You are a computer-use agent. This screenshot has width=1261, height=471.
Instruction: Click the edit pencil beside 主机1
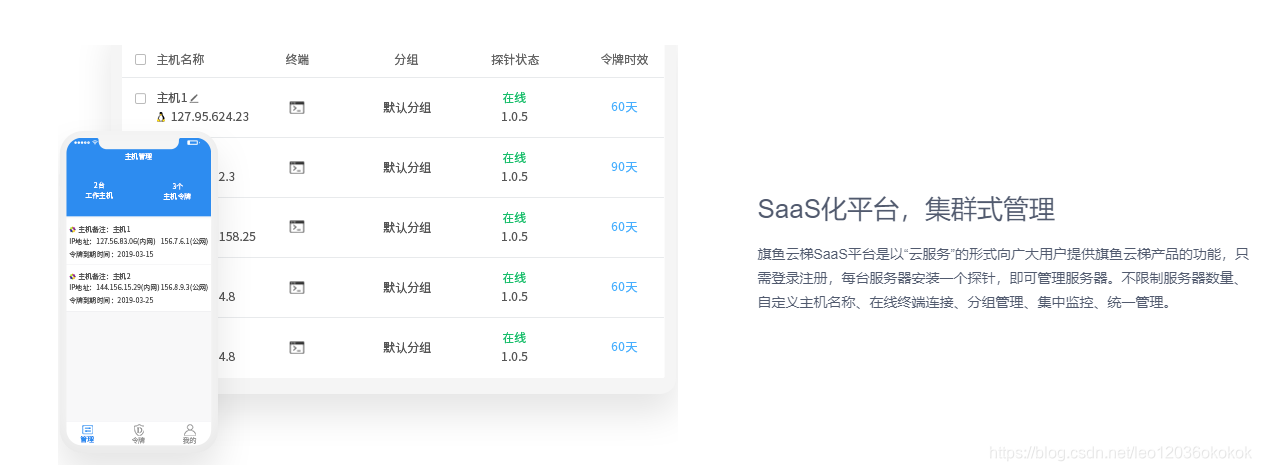(x=194, y=98)
